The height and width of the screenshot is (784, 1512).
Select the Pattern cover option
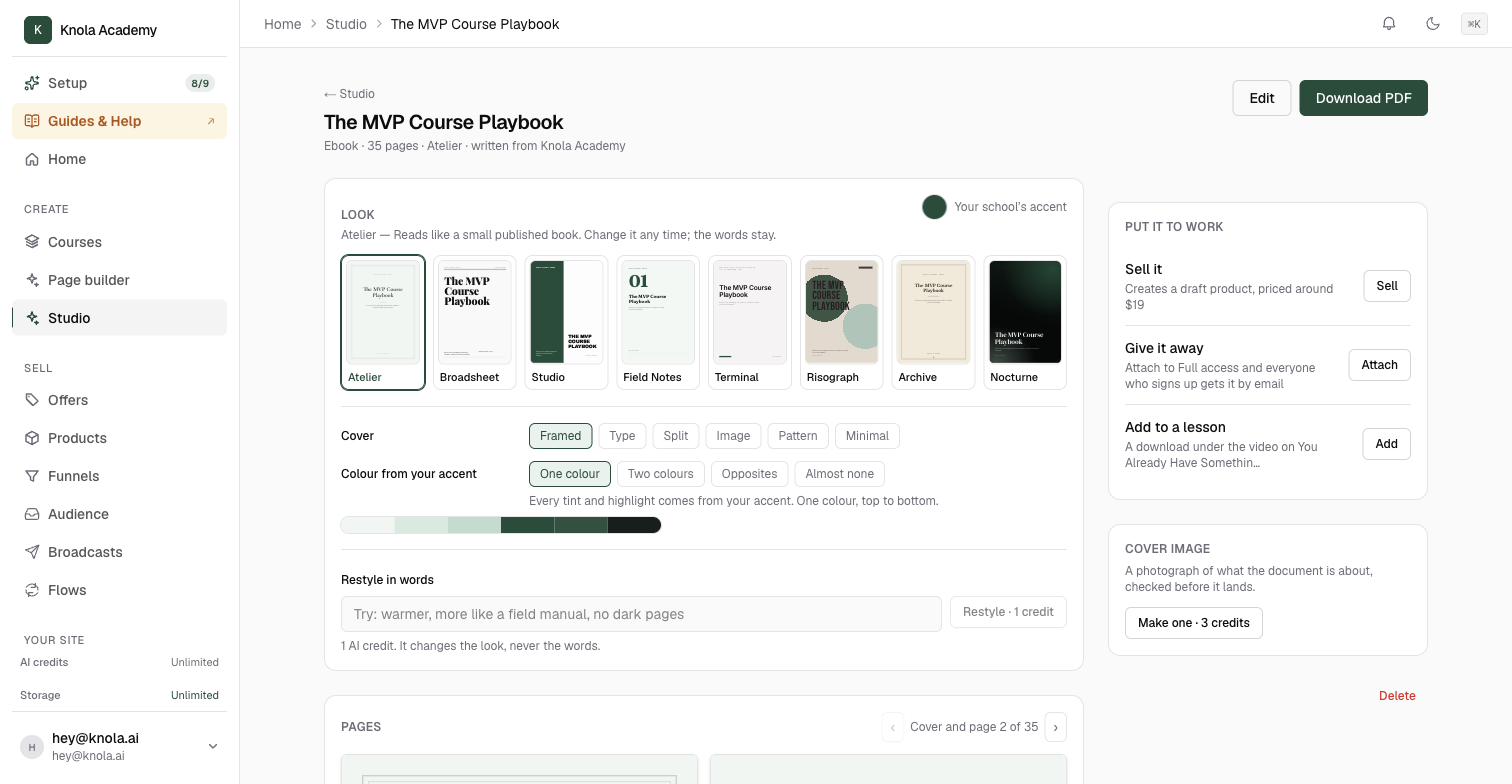[x=798, y=436]
